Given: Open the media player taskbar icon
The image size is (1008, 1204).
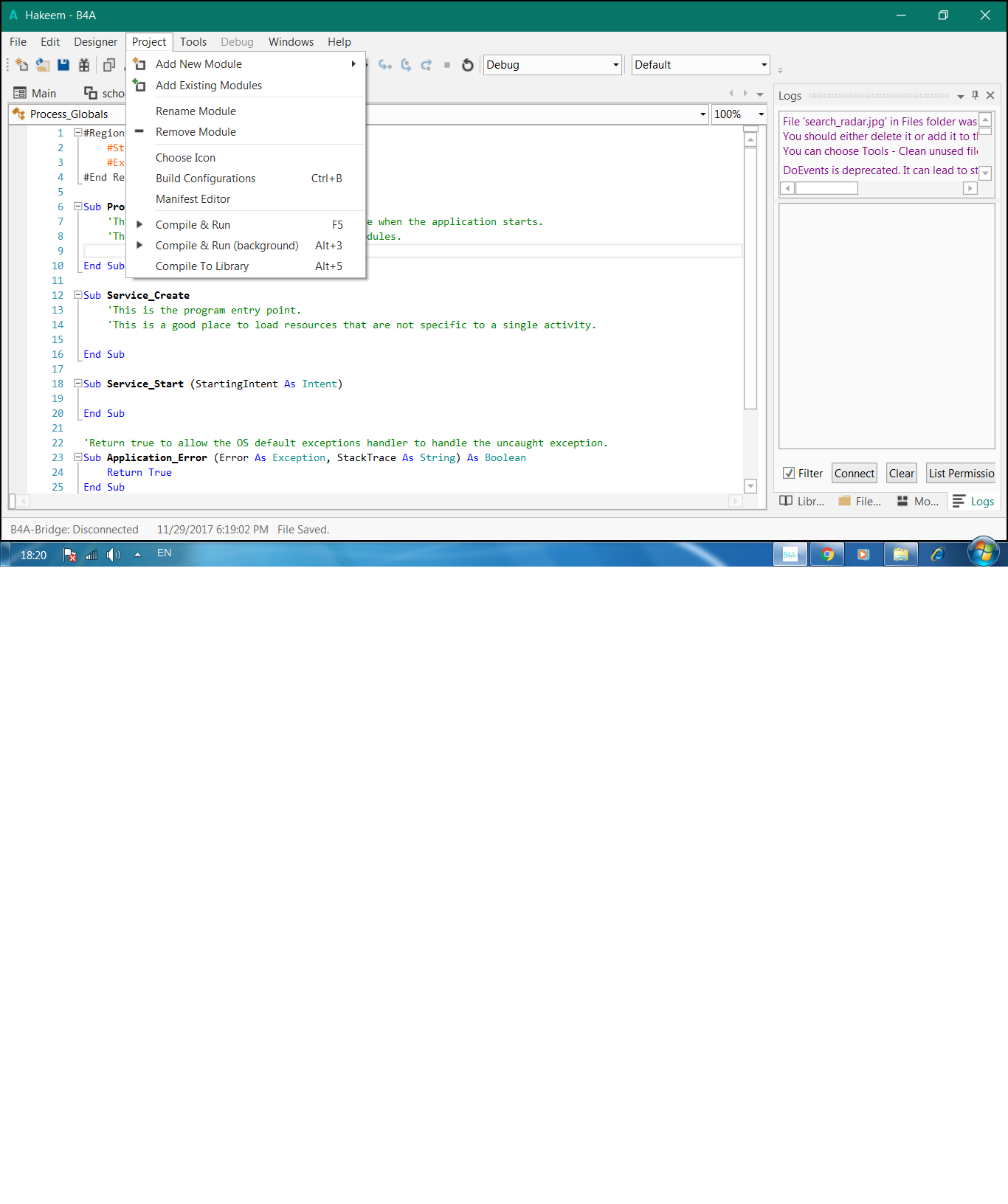Looking at the screenshot, I should [x=863, y=554].
